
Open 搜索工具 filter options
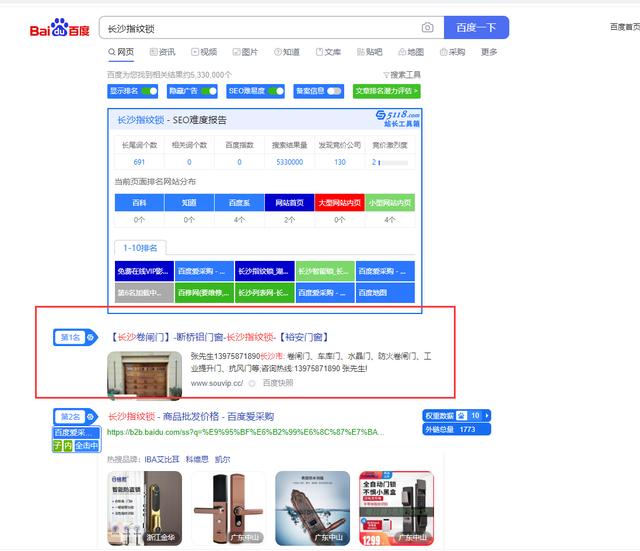(x=402, y=75)
